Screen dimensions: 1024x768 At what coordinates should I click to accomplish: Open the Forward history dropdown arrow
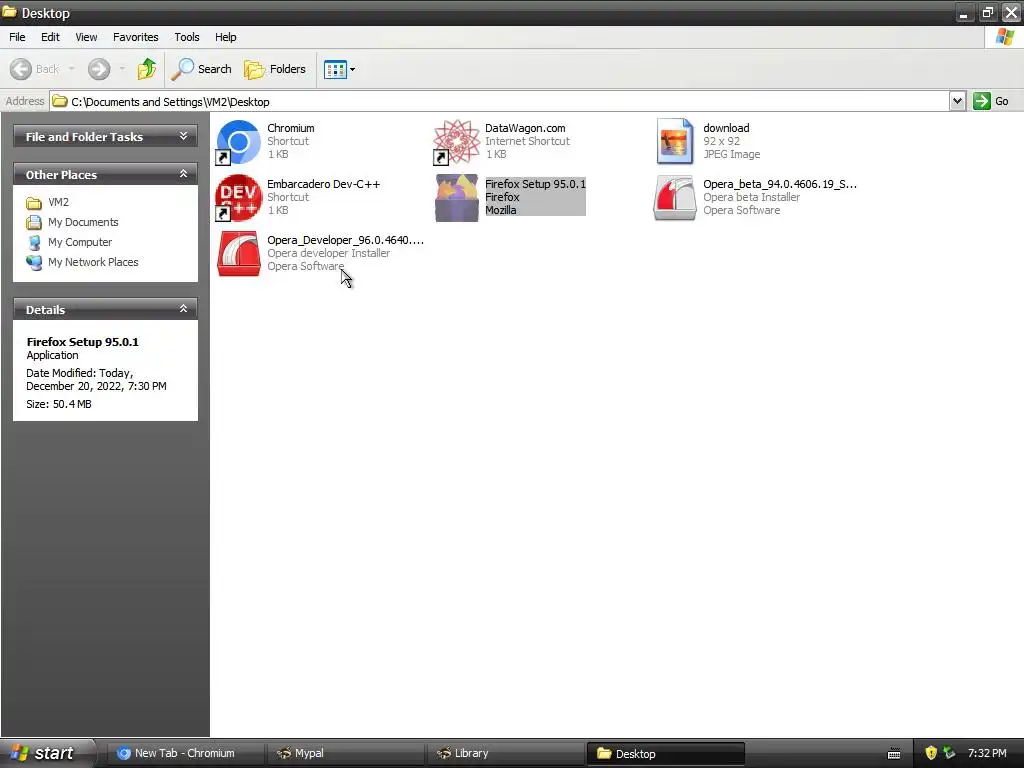122,69
